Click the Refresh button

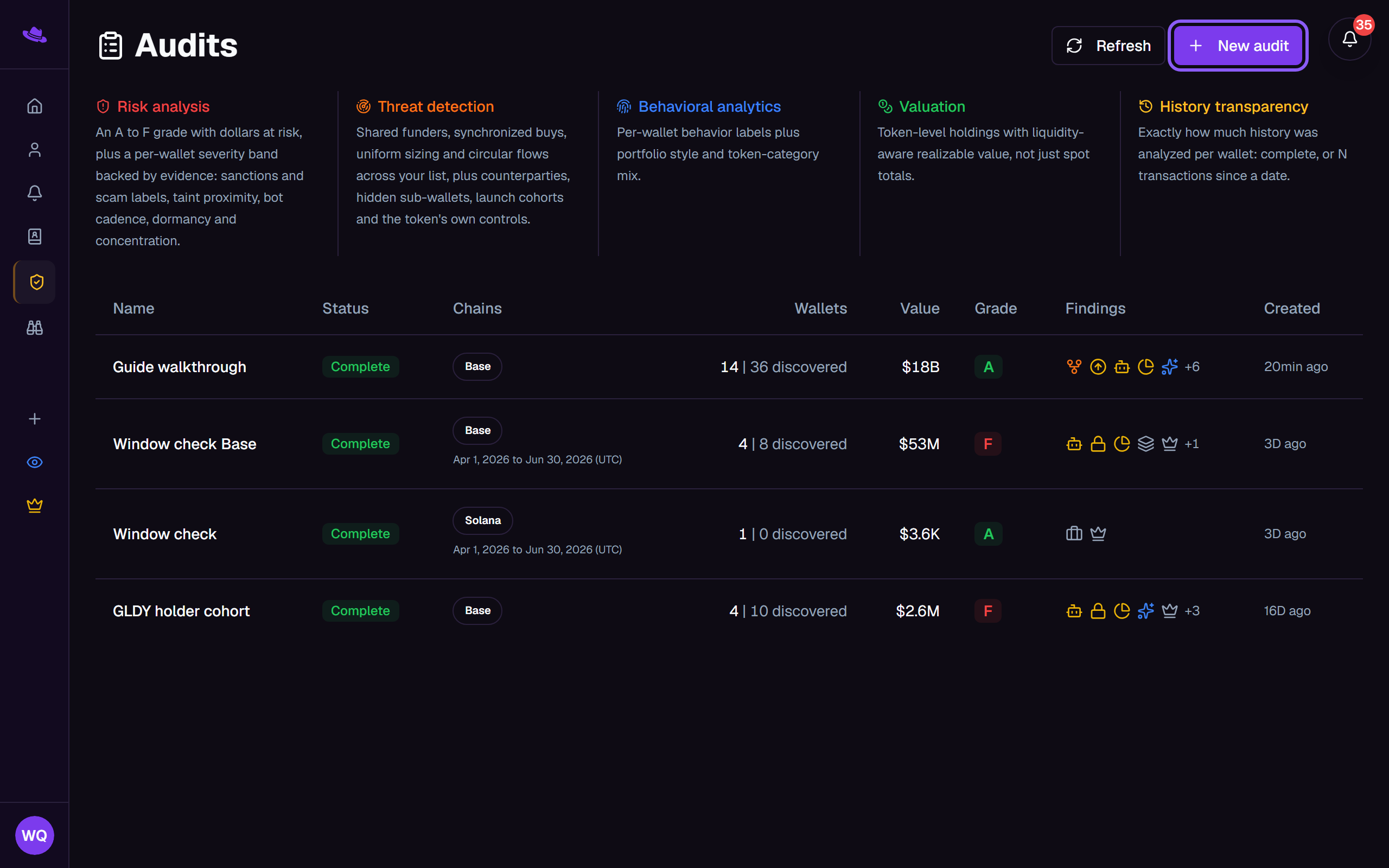pyautogui.click(x=1108, y=46)
